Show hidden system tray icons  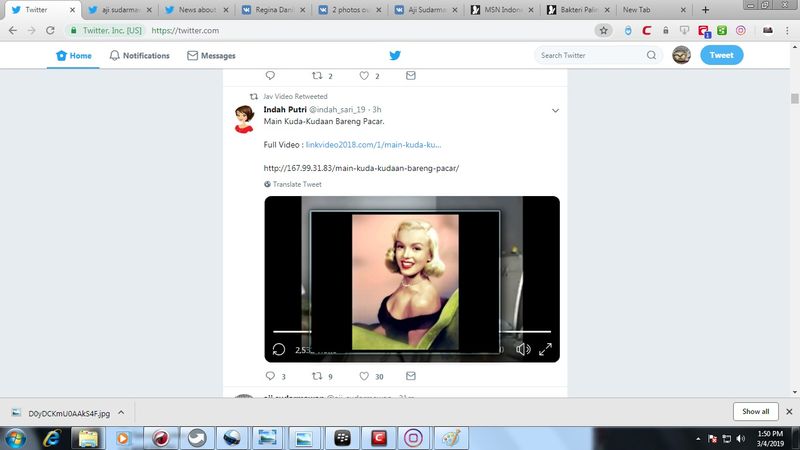[698, 439]
